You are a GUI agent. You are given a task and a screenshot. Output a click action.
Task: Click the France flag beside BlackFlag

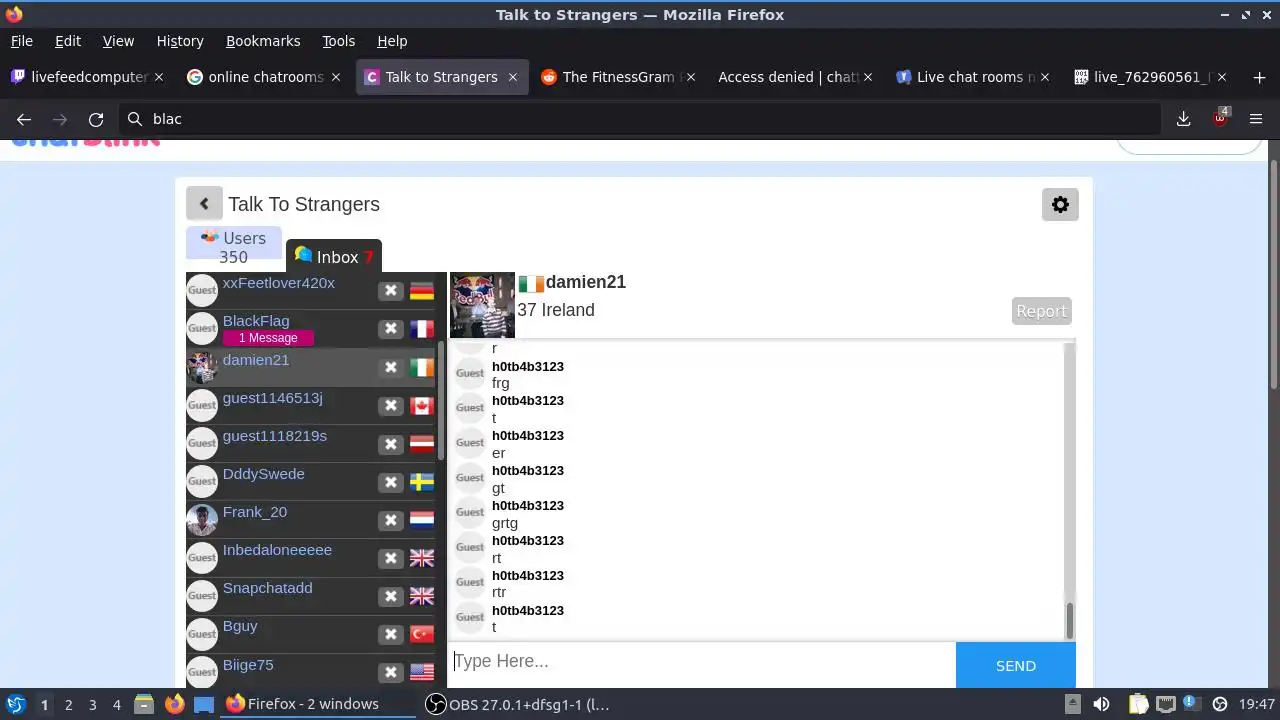pyautogui.click(x=422, y=329)
